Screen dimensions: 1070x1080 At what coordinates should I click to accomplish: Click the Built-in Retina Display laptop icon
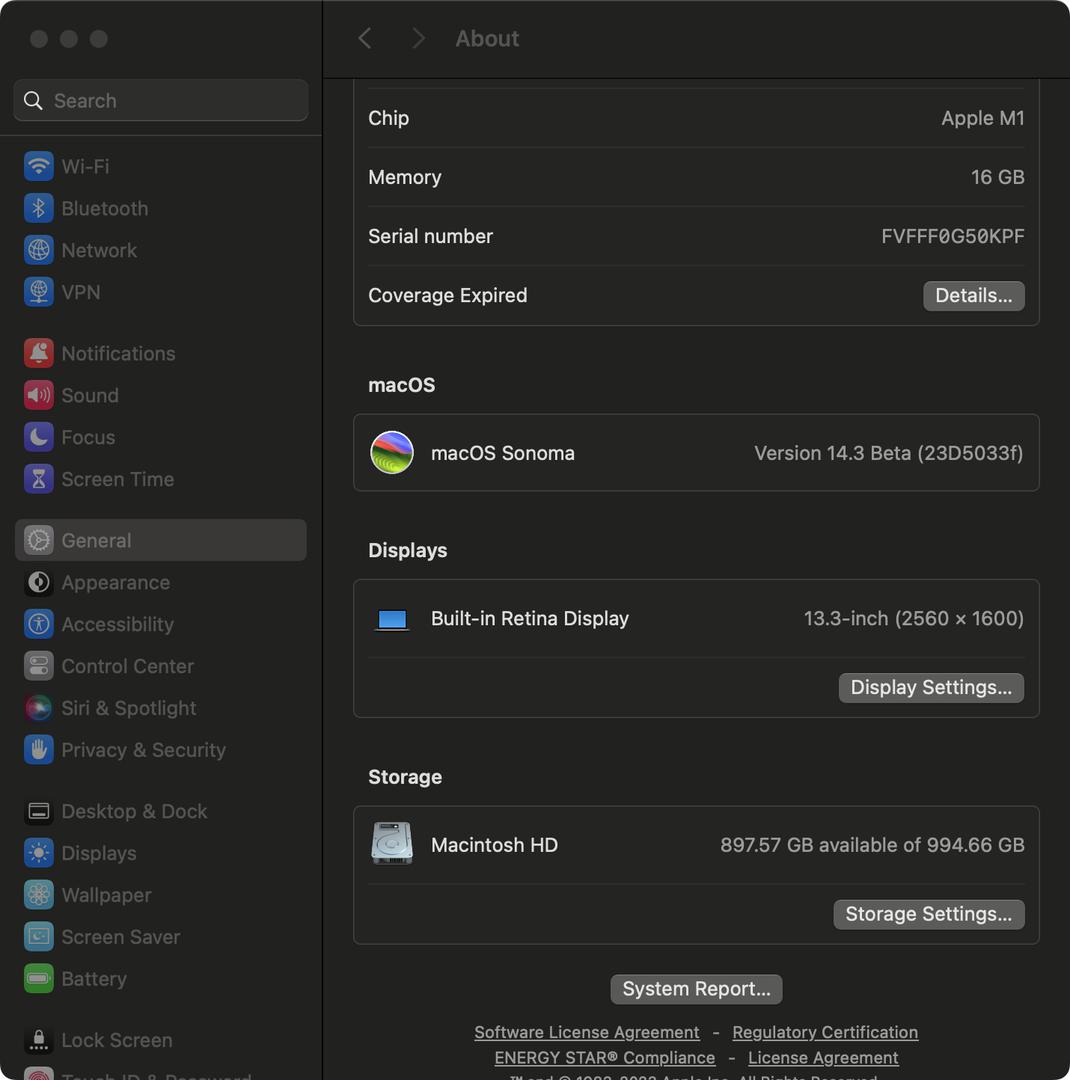392,619
